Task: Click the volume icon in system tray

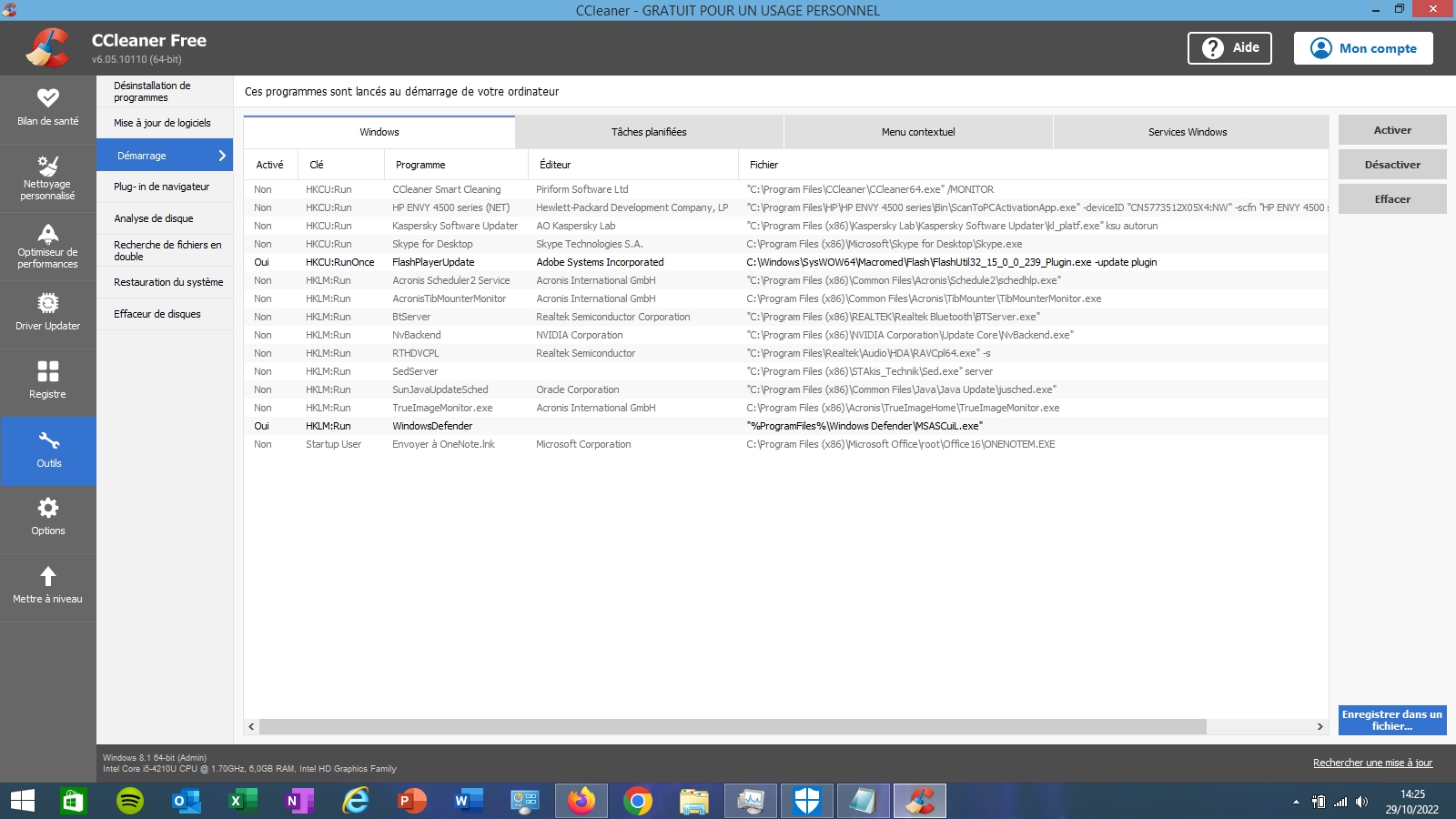Action: tap(1361, 802)
